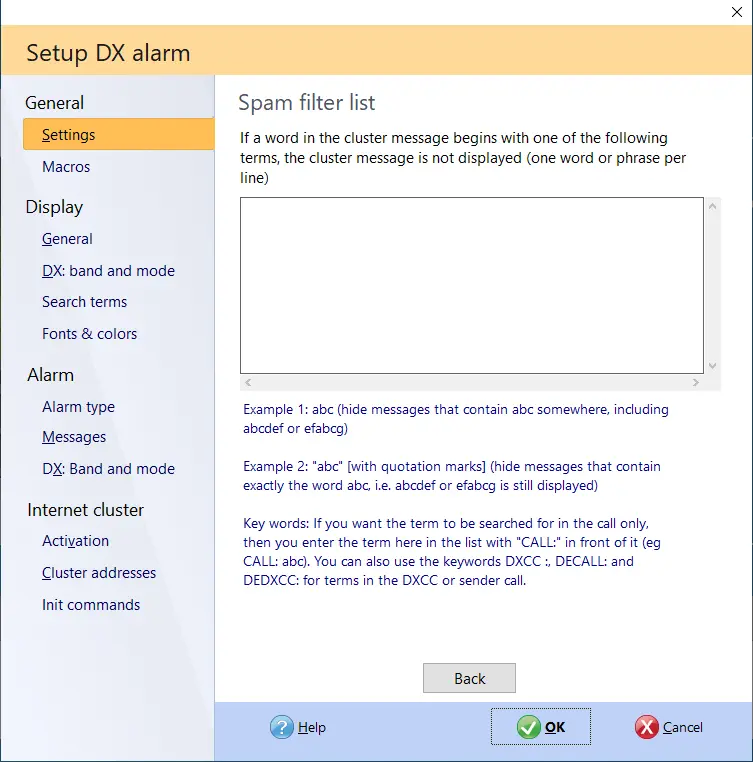The image size is (753, 762).
Task: Open Alarm DX: Band and mode
Action: tap(108, 468)
